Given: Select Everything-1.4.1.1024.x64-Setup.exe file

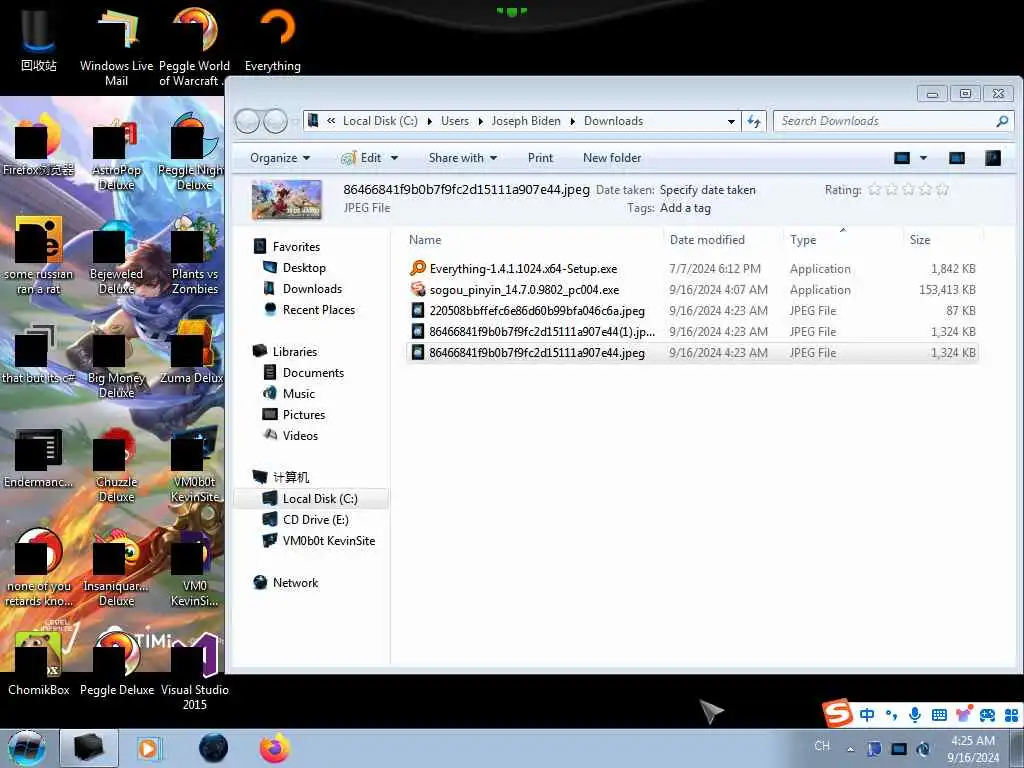Looking at the screenshot, I should [692, 269].
